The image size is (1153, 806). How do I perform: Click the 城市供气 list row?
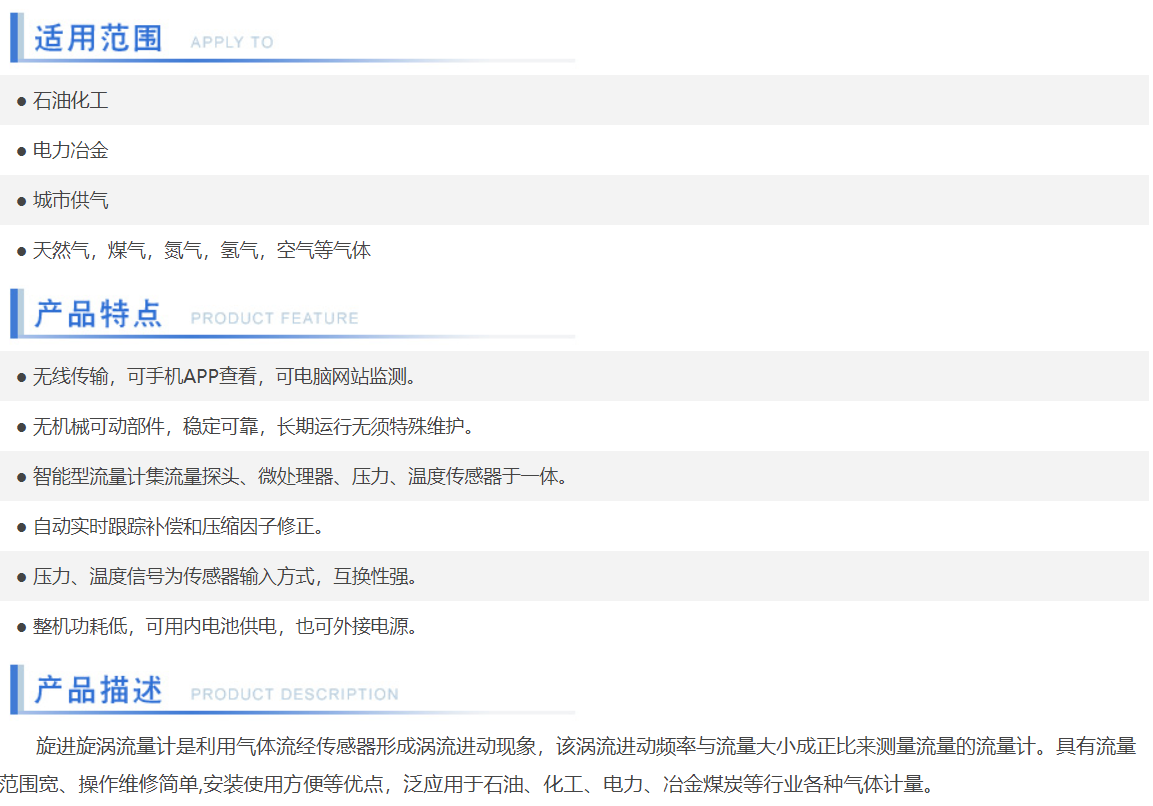(x=70, y=201)
